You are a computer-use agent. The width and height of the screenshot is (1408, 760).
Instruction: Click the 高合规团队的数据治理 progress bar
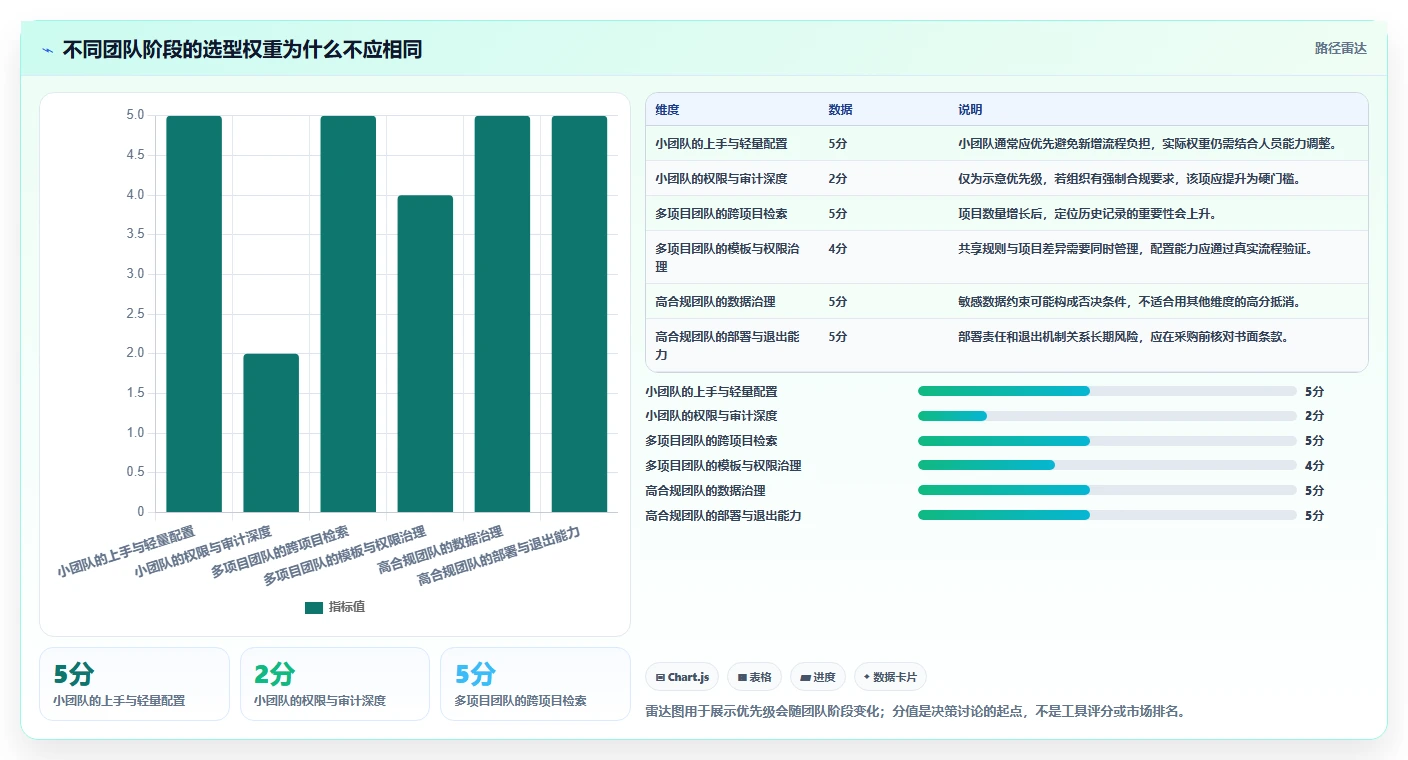[x=1107, y=490]
